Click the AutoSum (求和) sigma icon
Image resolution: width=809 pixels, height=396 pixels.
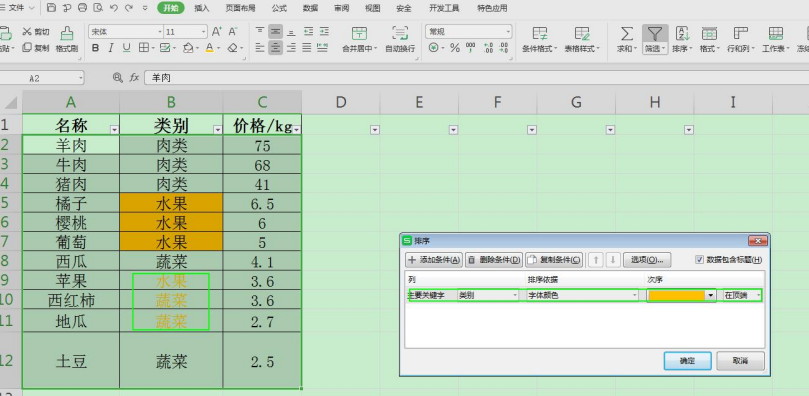627,34
